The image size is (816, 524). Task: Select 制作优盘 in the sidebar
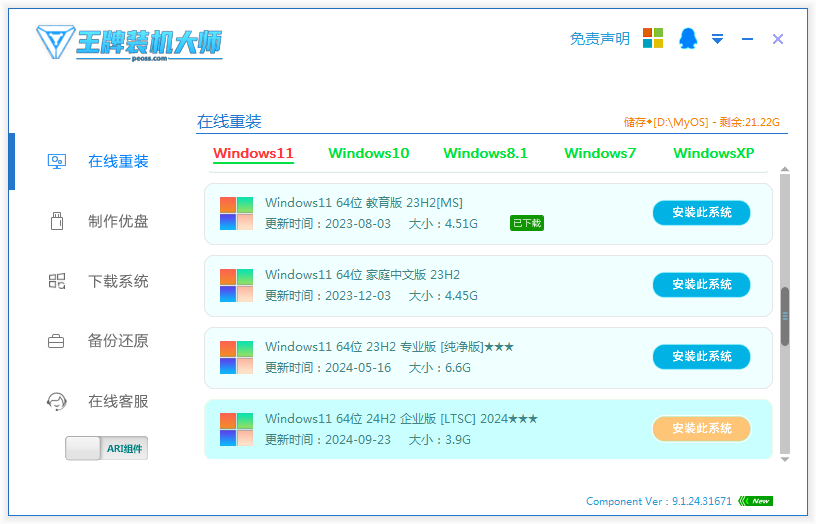118,221
